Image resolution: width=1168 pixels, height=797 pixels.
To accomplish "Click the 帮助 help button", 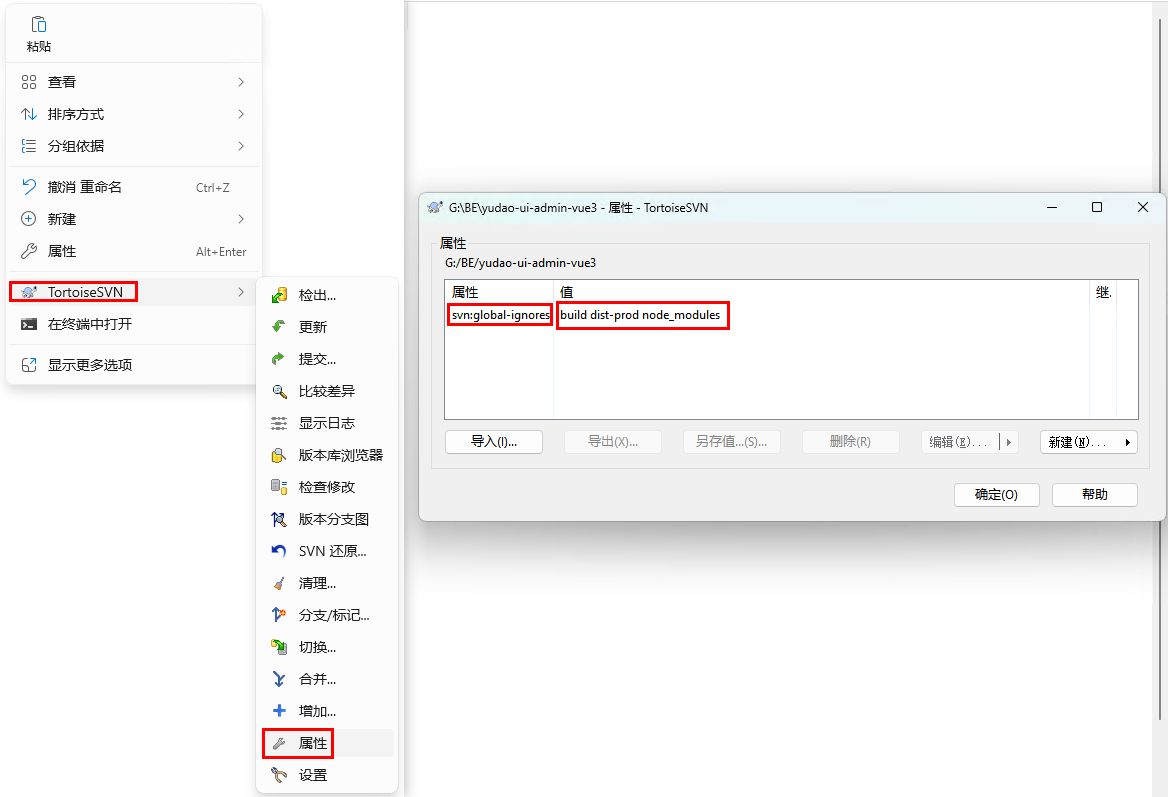I will (x=1095, y=495).
